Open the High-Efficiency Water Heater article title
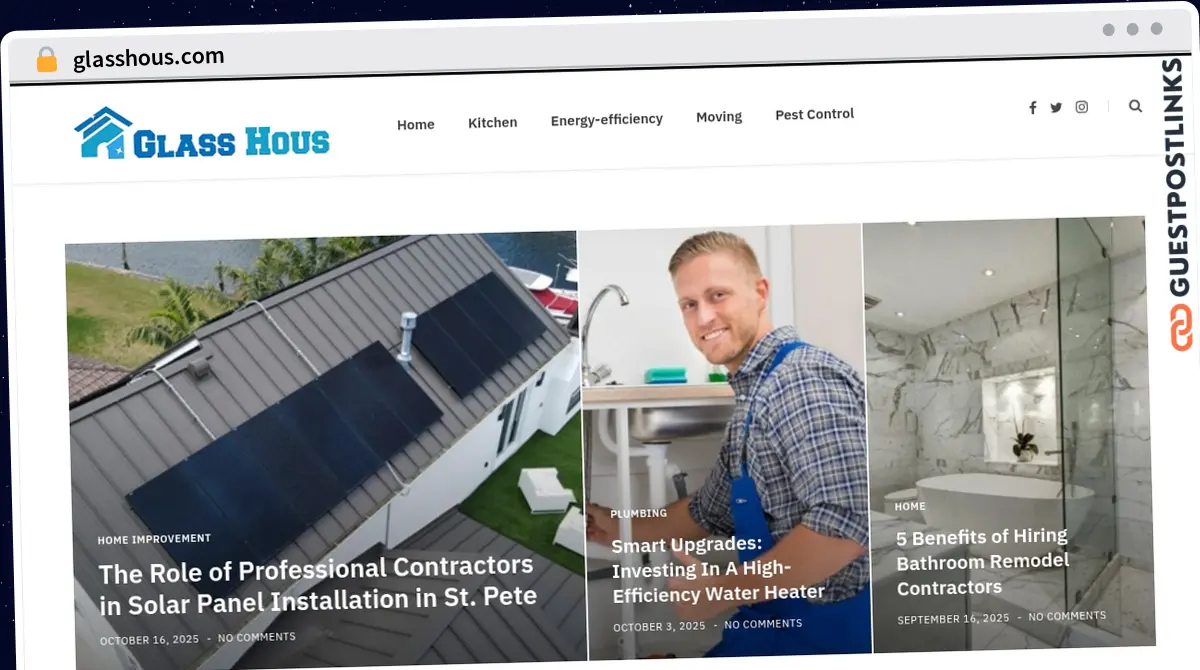 (x=718, y=569)
